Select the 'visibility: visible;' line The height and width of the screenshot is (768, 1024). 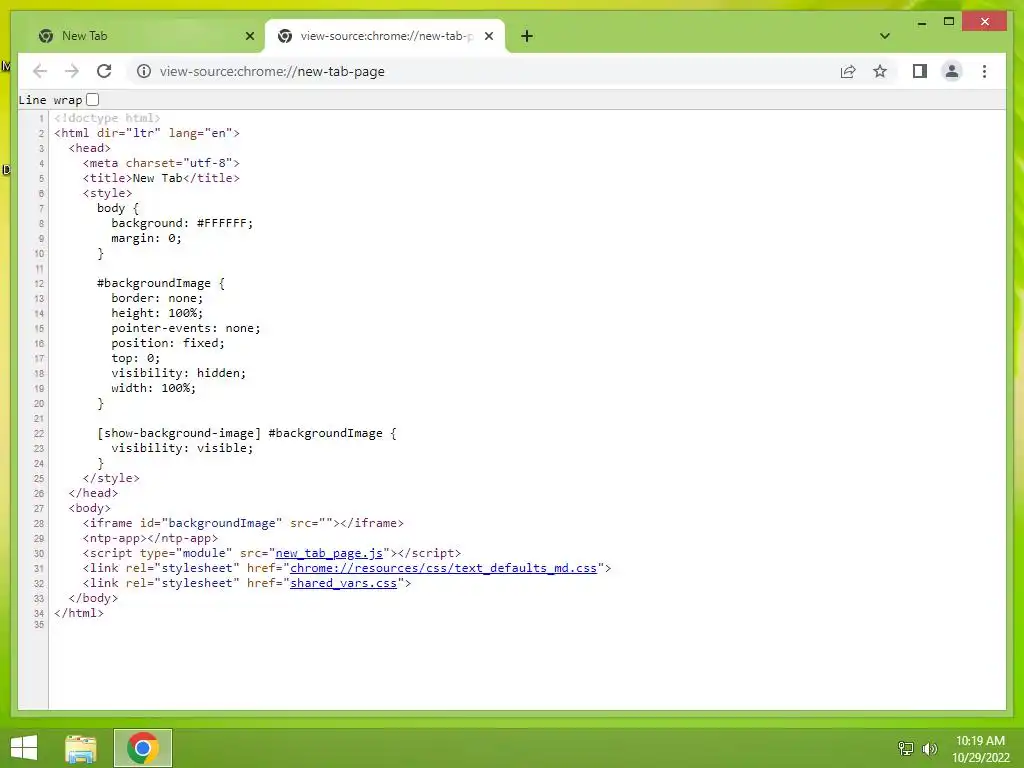[x=182, y=448]
